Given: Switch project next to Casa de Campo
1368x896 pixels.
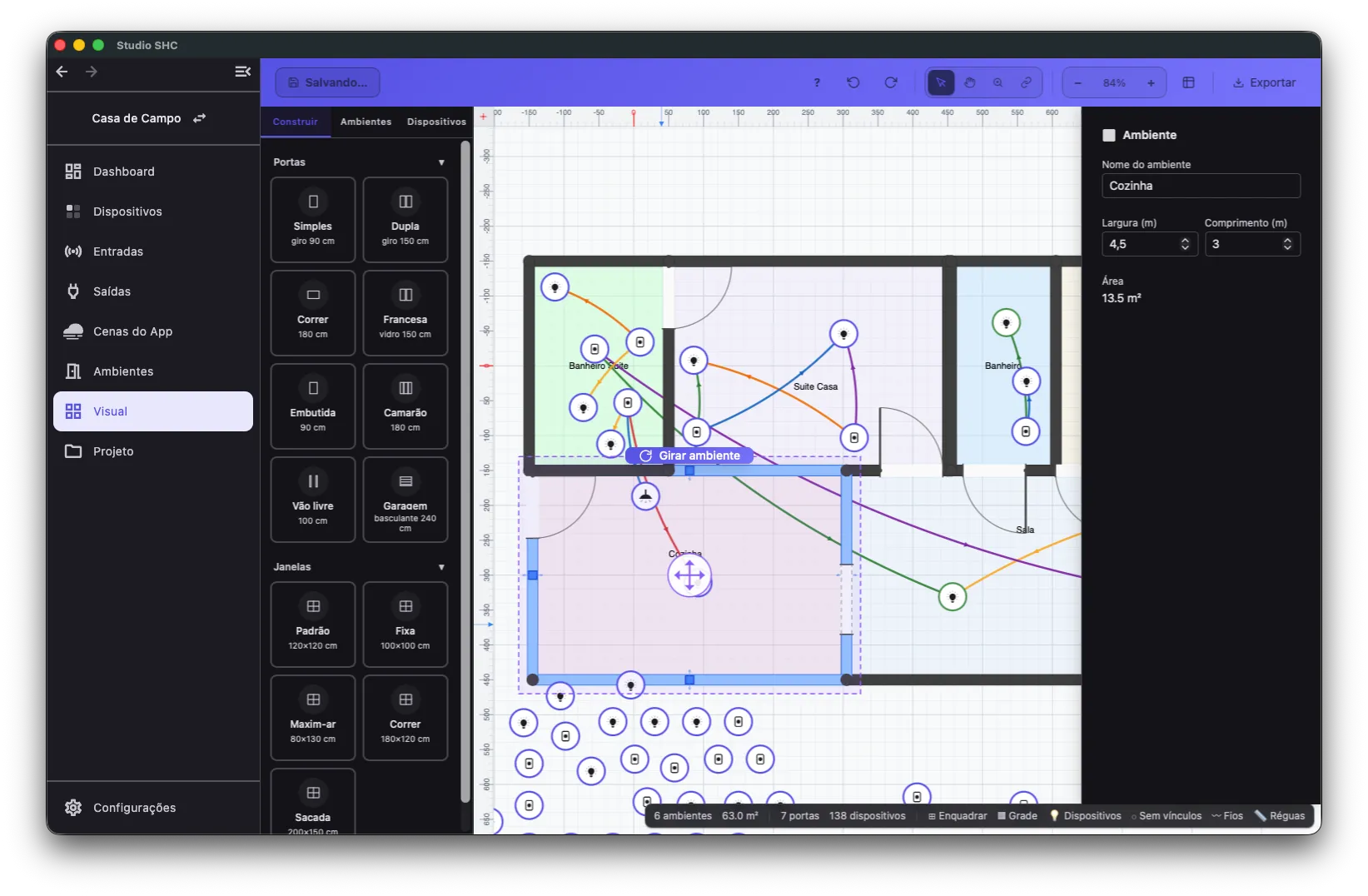Looking at the screenshot, I should coord(199,118).
